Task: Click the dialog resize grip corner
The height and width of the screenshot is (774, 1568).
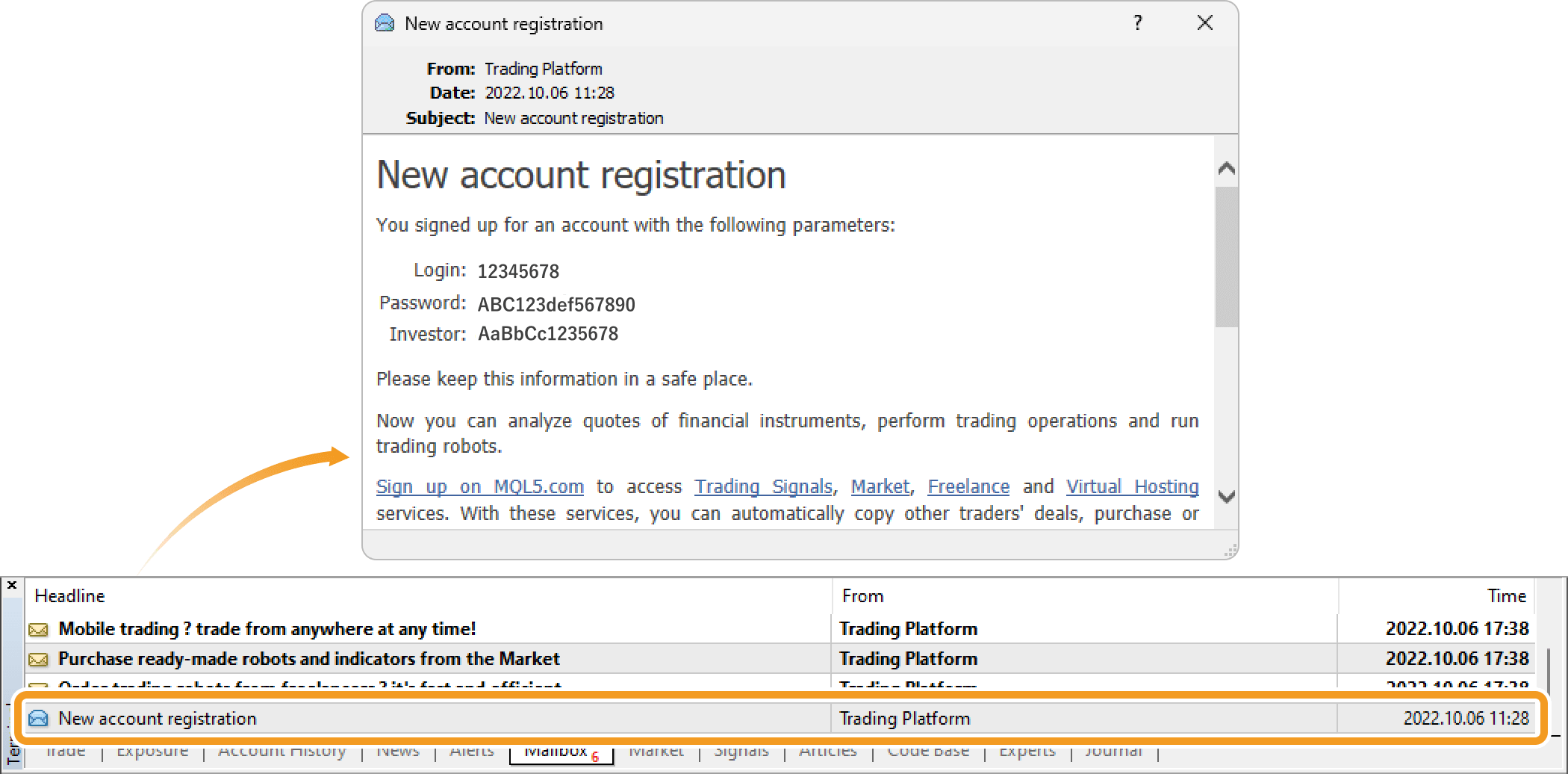Action: point(1231,551)
